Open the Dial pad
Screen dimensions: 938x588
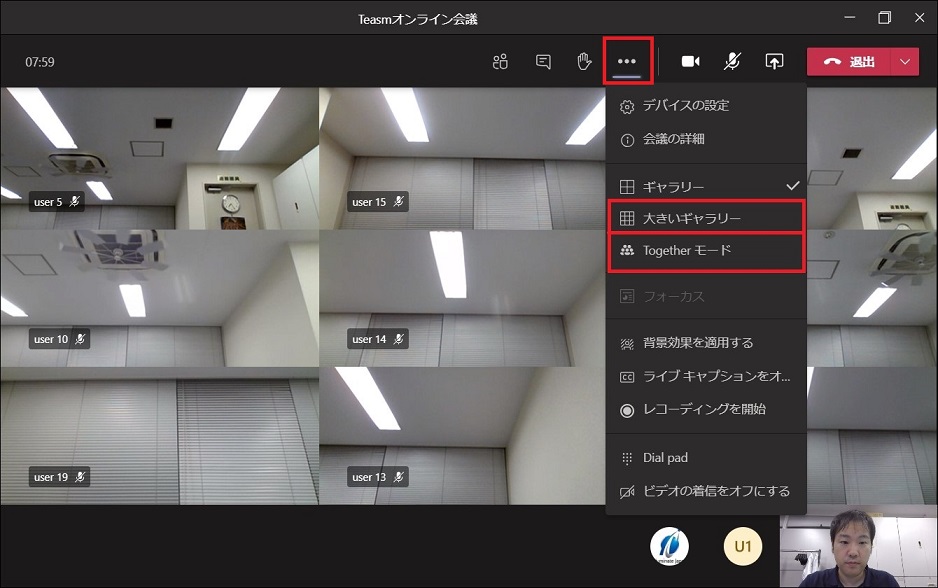coord(706,458)
